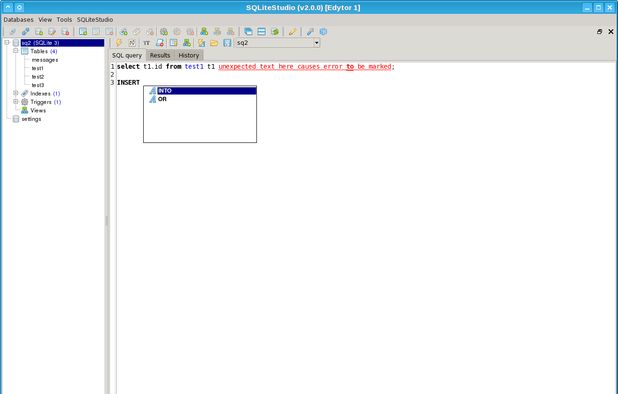Screen dimensions: 618x394
Task: Select the messages table in tree
Action: click(x=45, y=60)
